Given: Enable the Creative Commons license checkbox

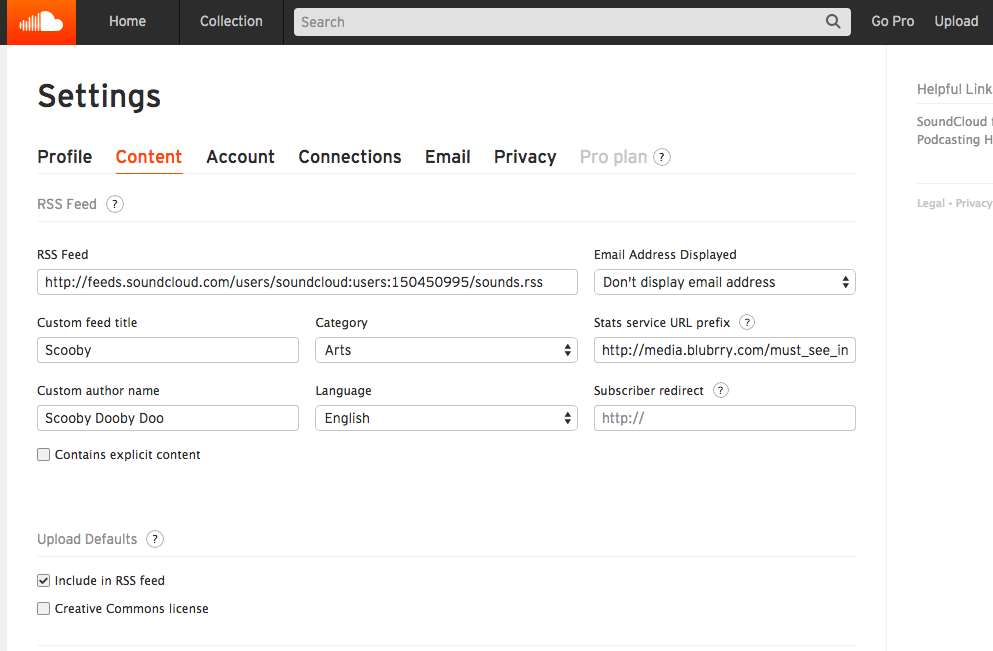Looking at the screenshot, I should point(43,608).
